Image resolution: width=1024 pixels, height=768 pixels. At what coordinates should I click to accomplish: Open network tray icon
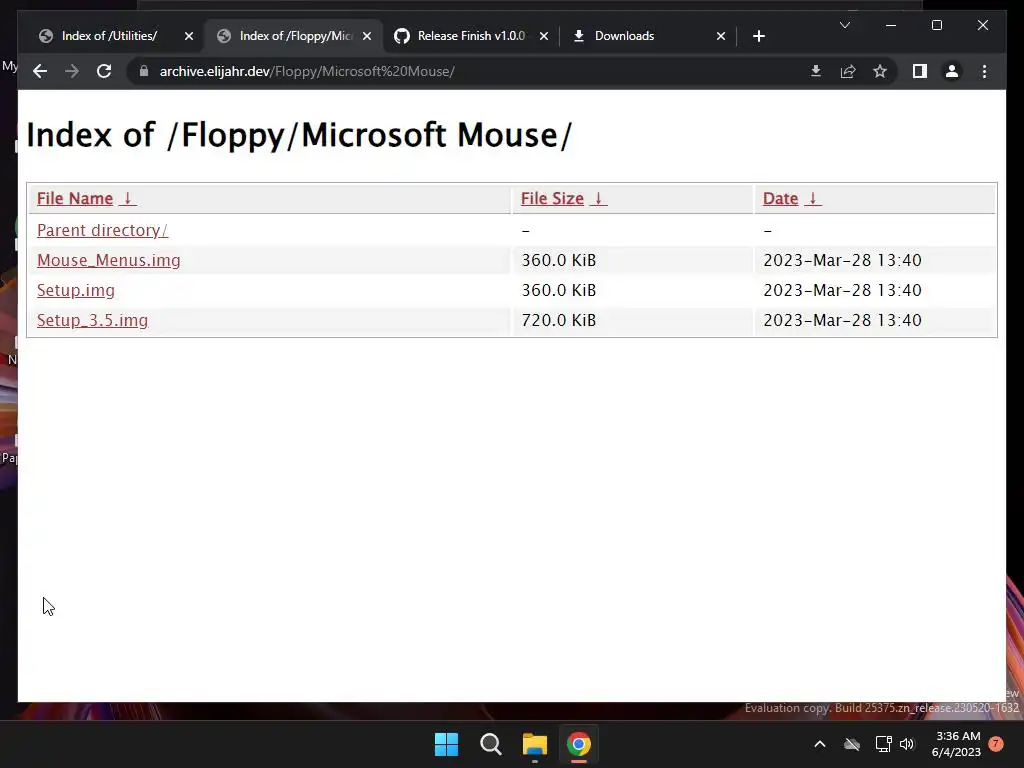point(883,744)
